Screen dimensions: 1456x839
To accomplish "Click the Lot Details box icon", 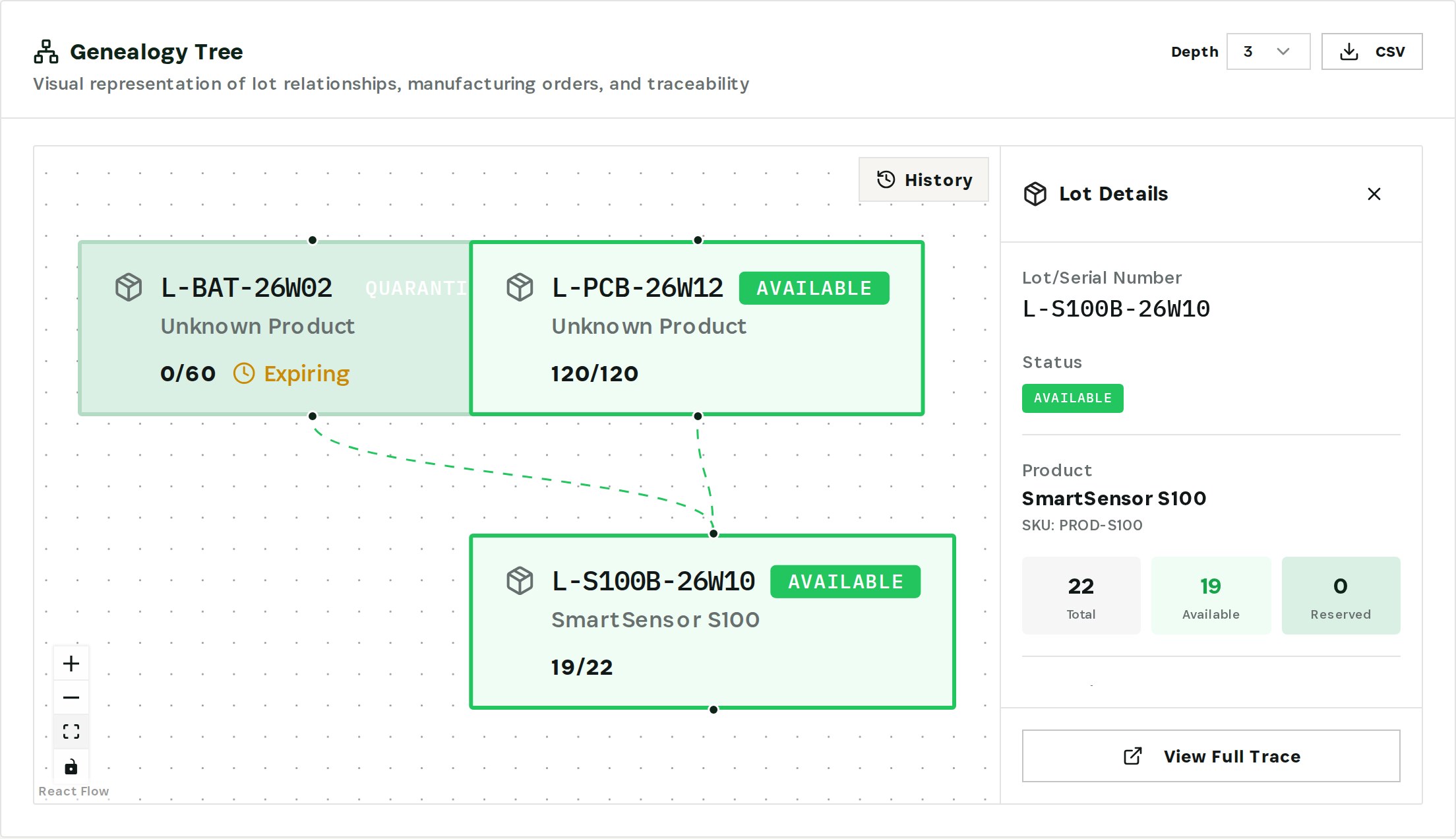I will (1035, 194).
